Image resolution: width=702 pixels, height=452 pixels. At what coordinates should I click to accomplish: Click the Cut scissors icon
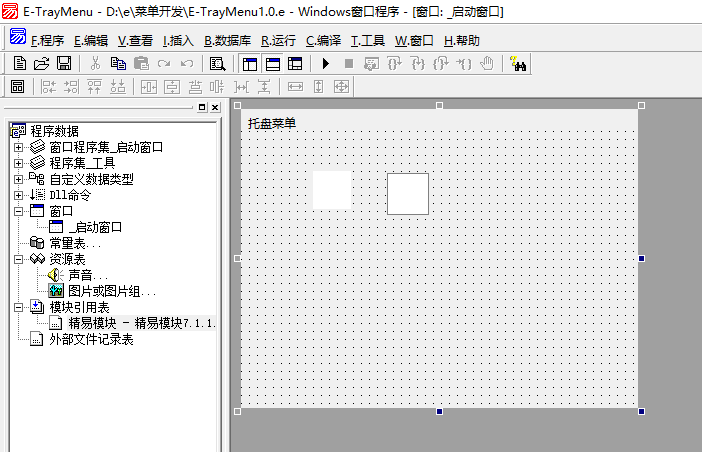coord(95,64)
